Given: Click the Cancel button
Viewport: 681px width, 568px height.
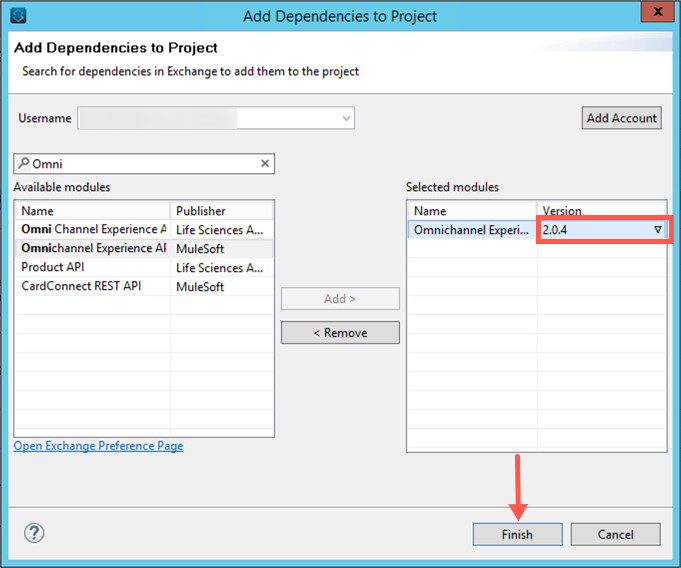Looking at the screenshot, I should (x=615, y=534).
